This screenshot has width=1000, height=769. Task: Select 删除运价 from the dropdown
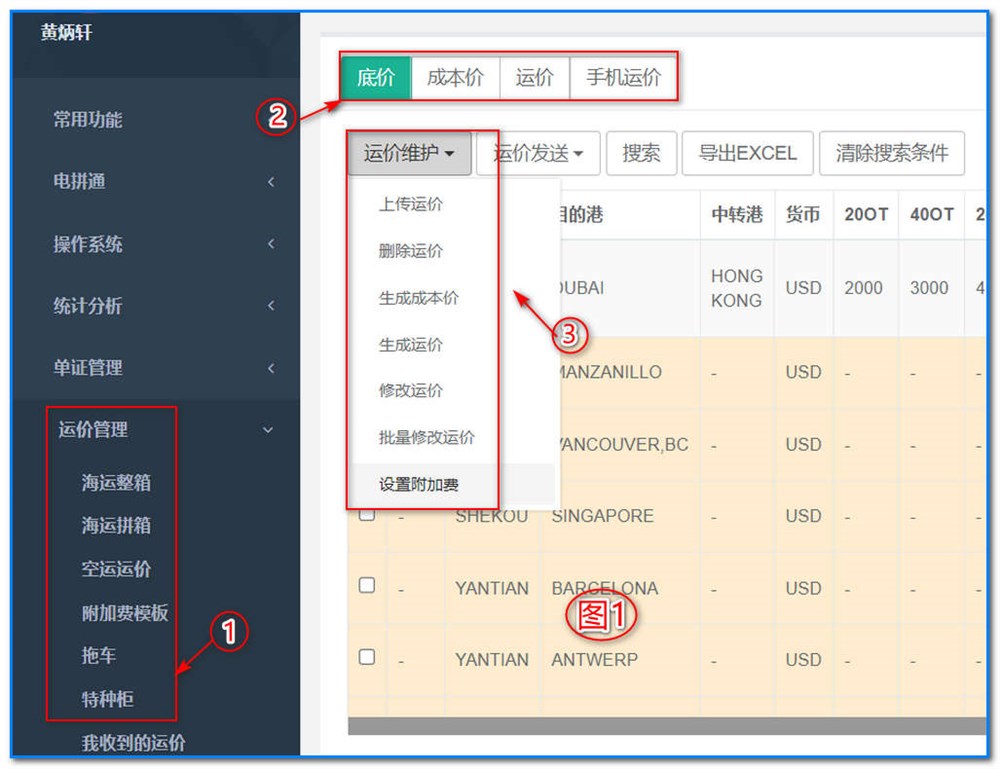coord(410,251)
